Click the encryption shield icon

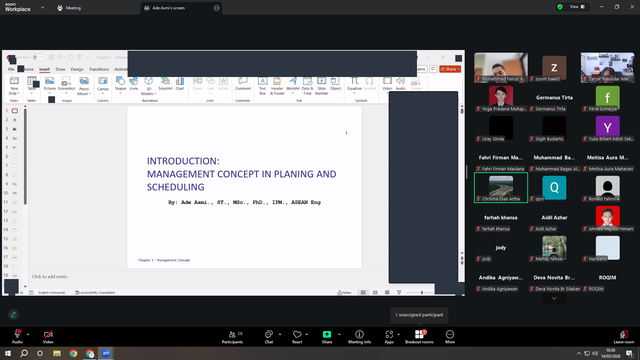click(x=560, y=7)
